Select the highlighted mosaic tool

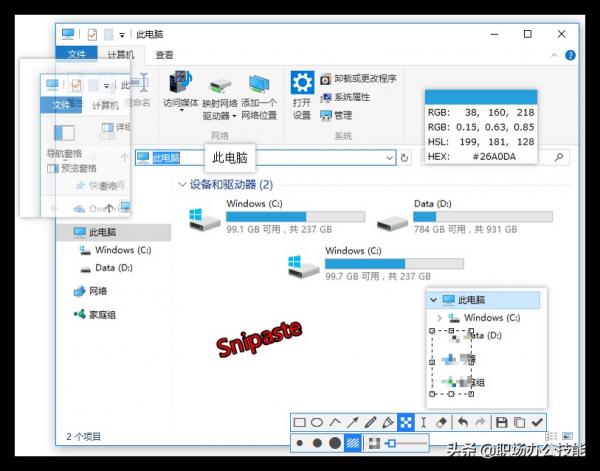click(x=406, y=422)
